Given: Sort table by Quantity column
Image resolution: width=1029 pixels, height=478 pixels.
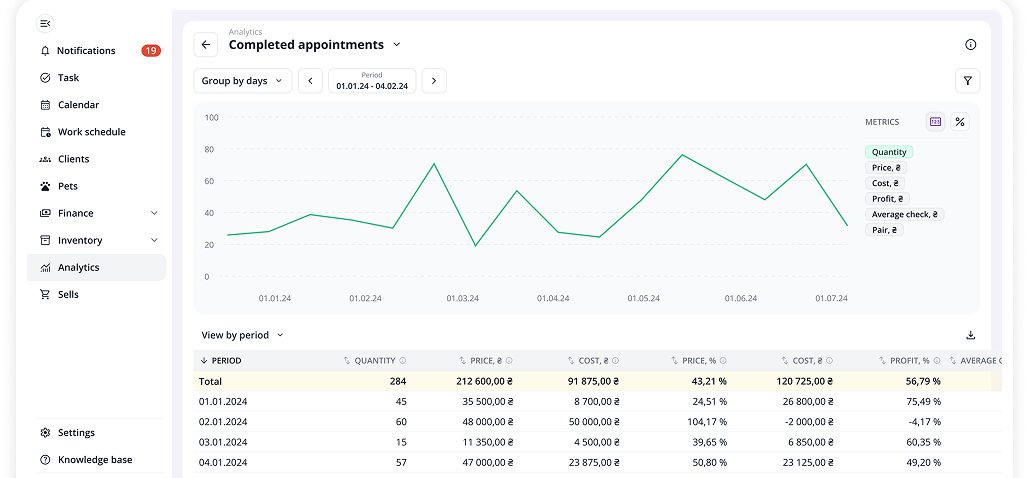Looking at the screenshot, I should (374, 361).
